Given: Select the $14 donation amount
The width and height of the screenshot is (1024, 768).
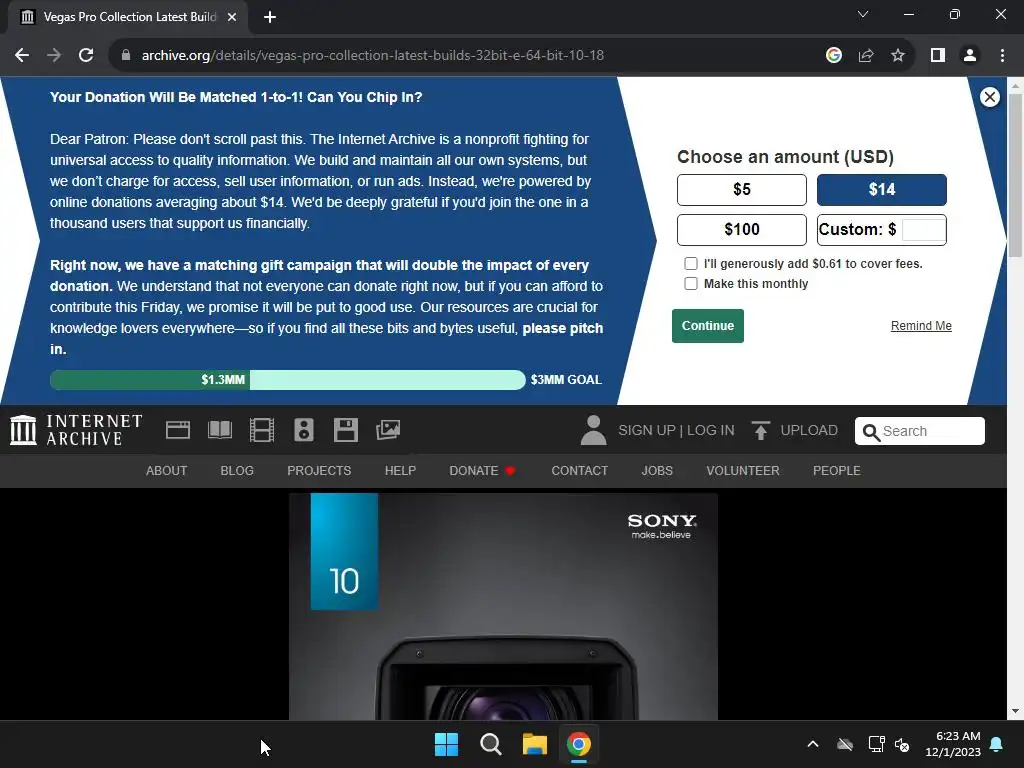Looking at the screenshot, I should click(882, 189).
